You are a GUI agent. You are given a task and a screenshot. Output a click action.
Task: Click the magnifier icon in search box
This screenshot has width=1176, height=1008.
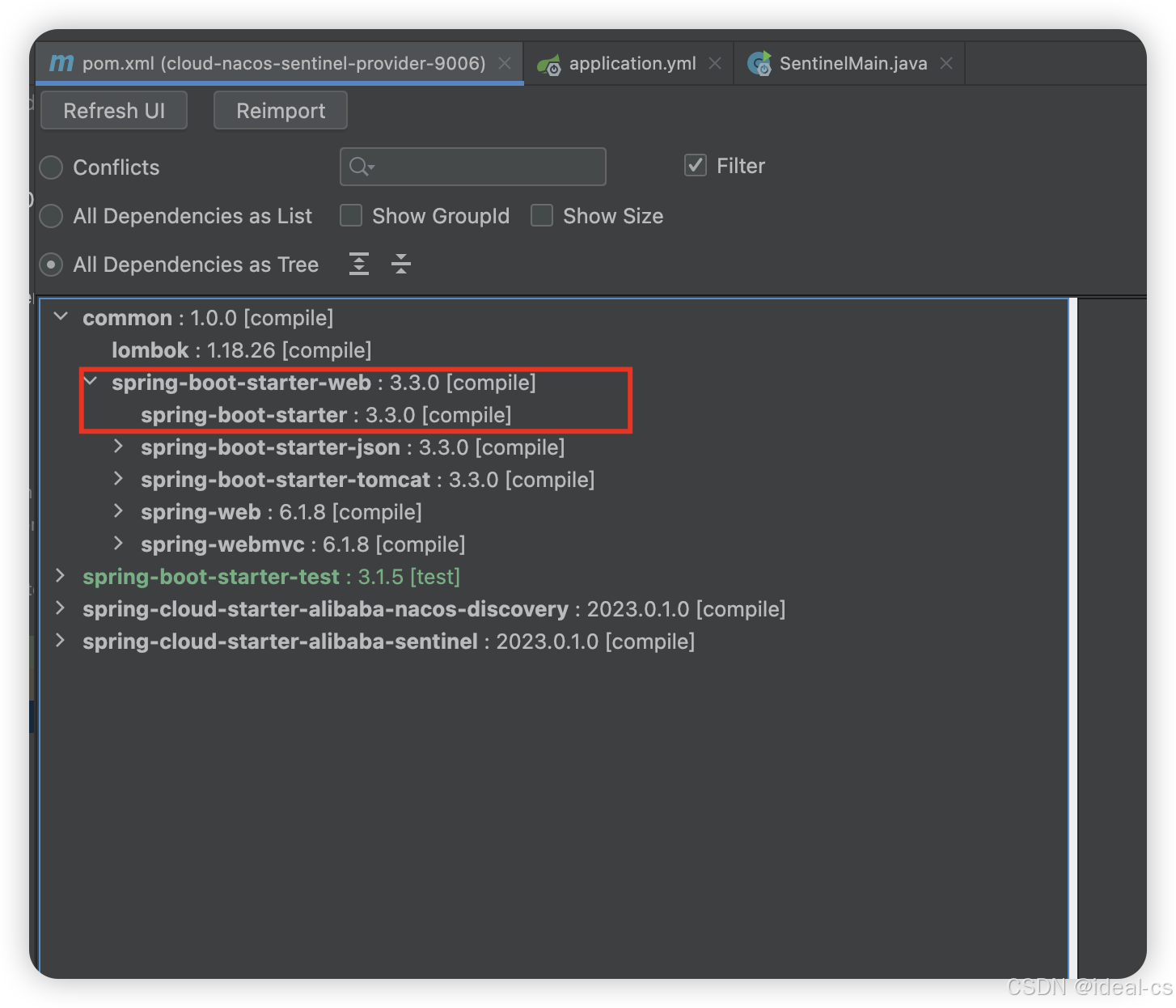[x=361, y=167]
